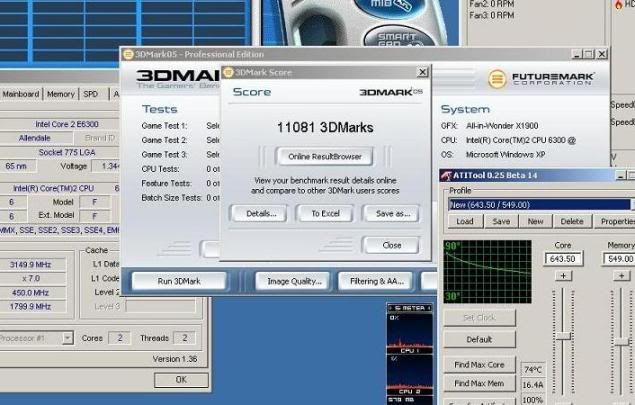Click New profile button in ATITool
The image size is (635, 405).
click(x=535, y=221)
